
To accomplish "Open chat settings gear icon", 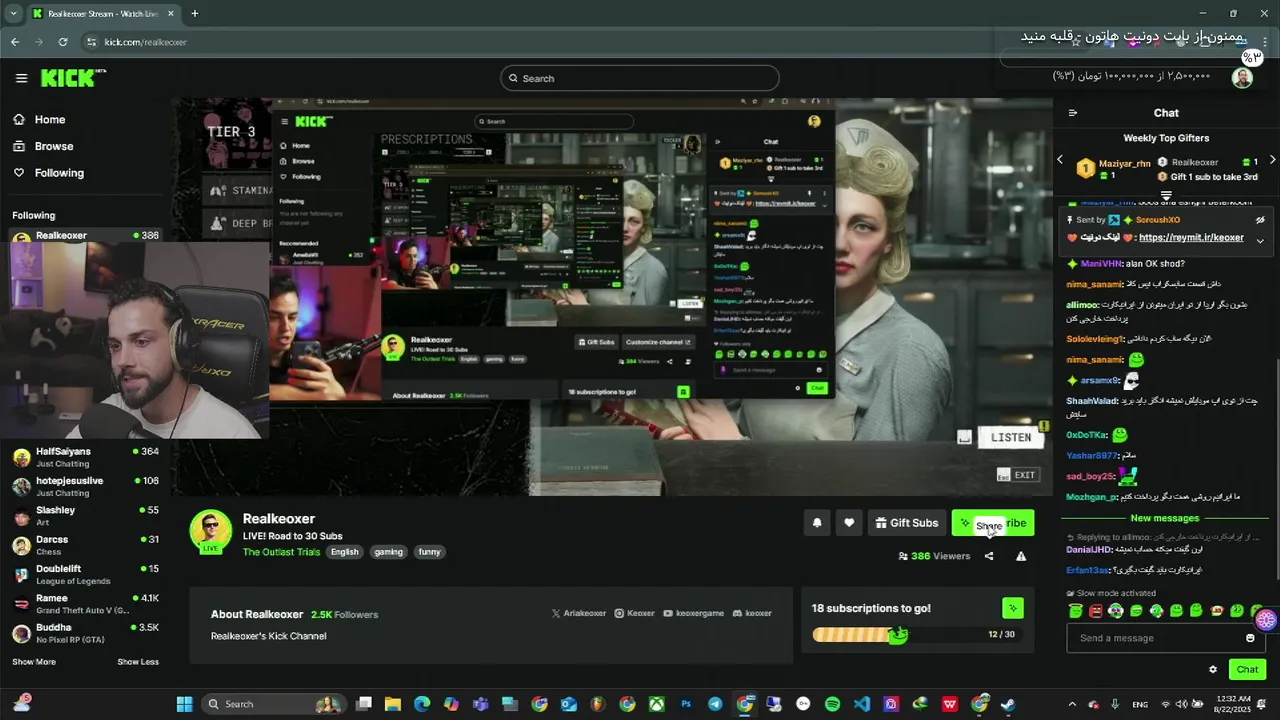I will pyautogui.click(x=1213, y=670).
